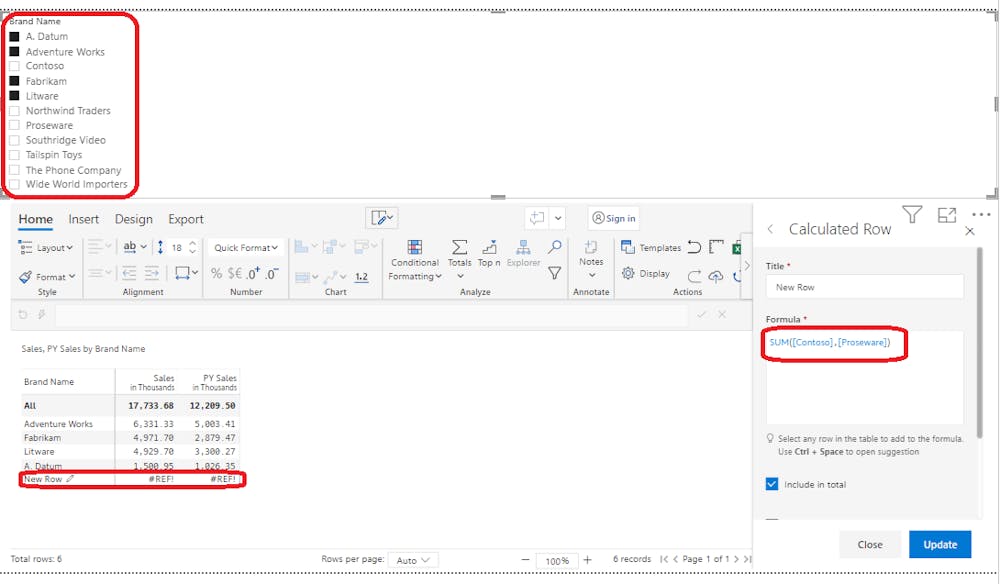Click the focus mode expand icon
Screen dimensions: 1000x584
(947, 215)
